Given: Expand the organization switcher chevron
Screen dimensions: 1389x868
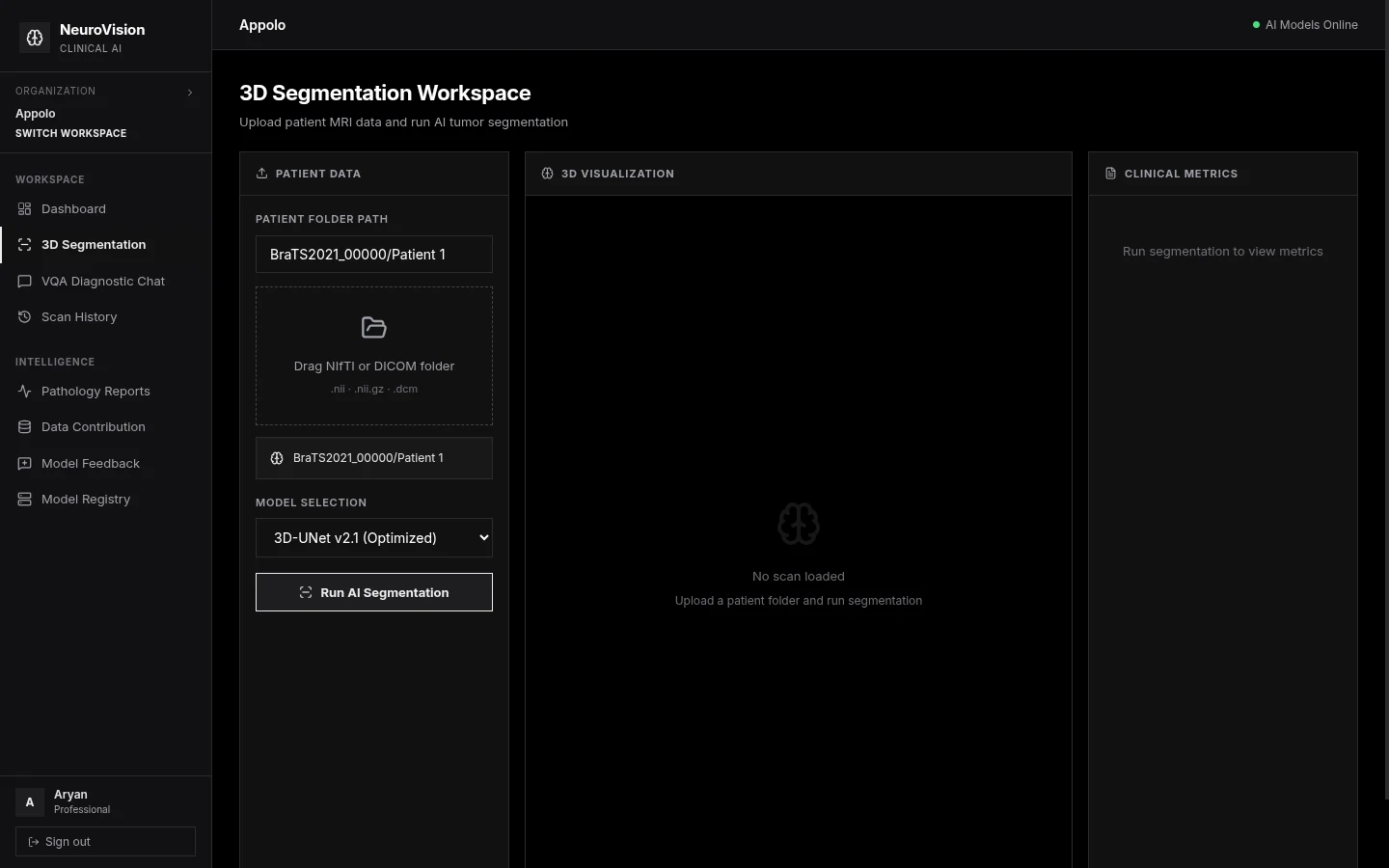Looking at the screenshot, I should pos(190,93).
